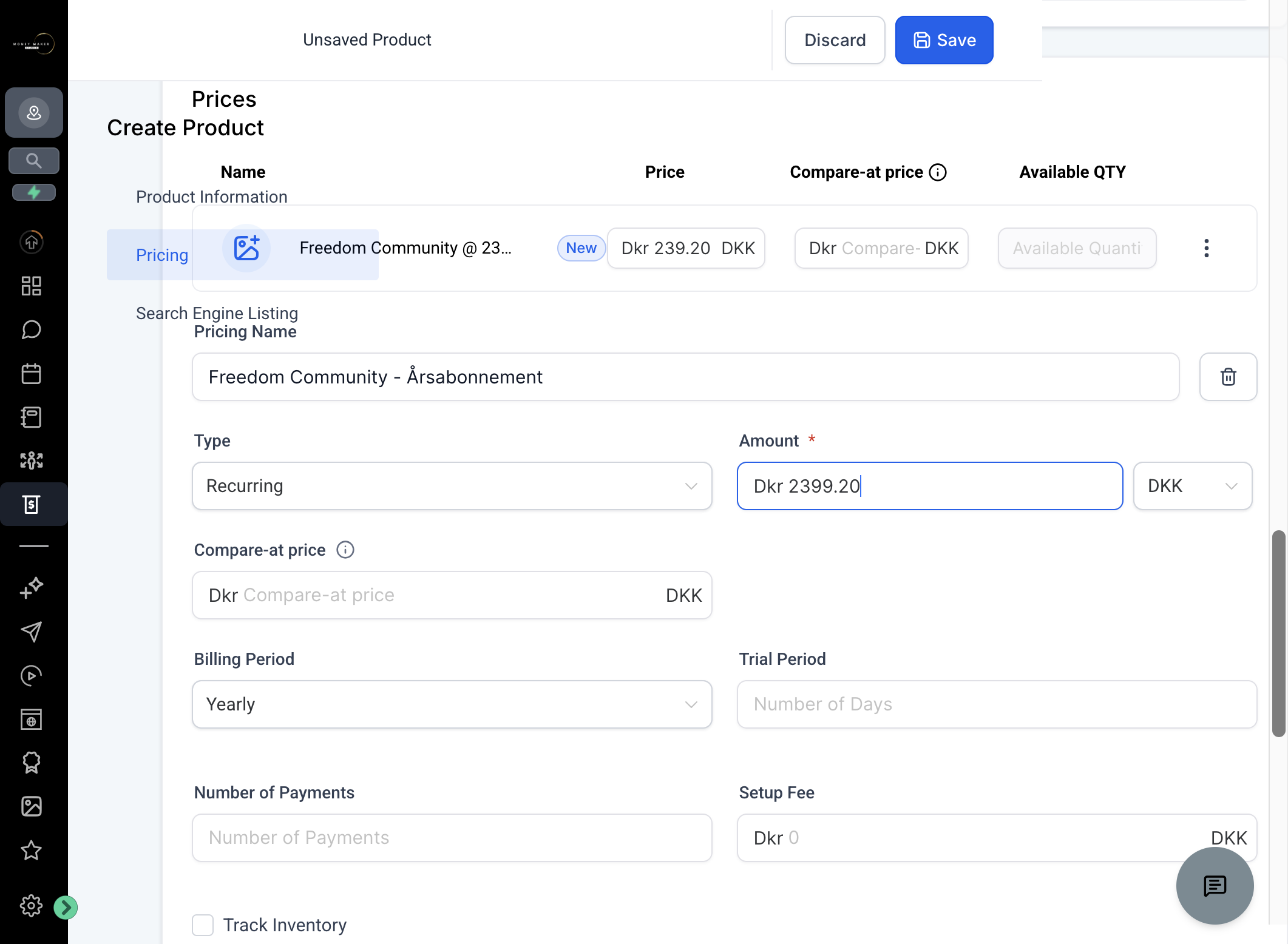Click the Pricing Name input field
The width and height of the screenshot is (1288, 944).
pos(685,377)
